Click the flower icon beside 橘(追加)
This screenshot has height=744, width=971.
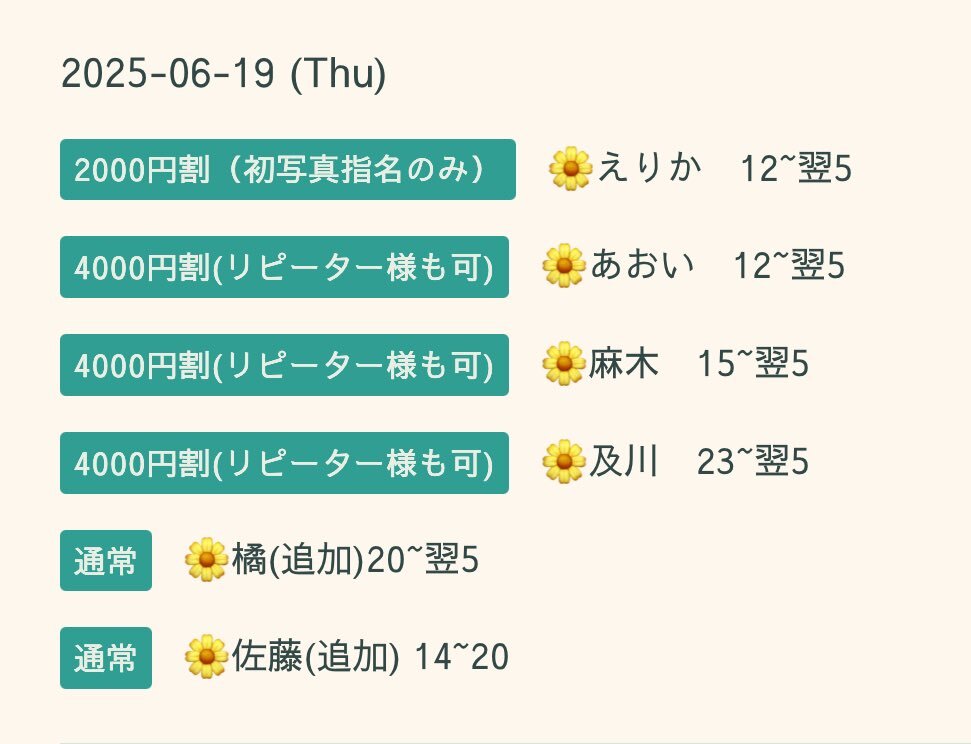click(206, 559)
